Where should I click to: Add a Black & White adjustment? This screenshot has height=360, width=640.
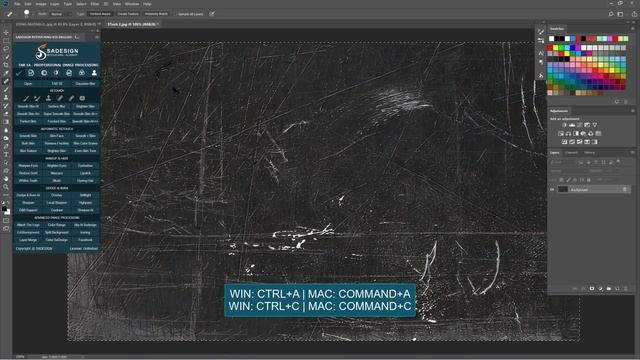click(576, 133)
